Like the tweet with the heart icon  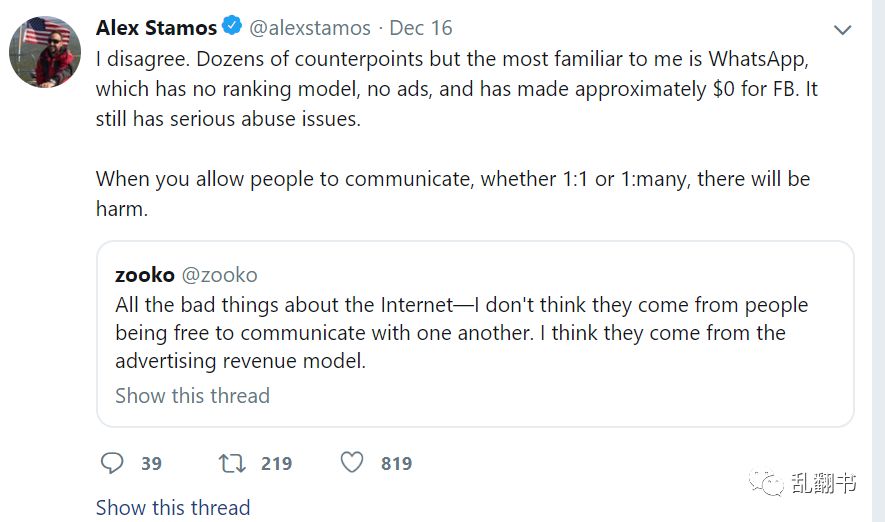tap(351, 463)
